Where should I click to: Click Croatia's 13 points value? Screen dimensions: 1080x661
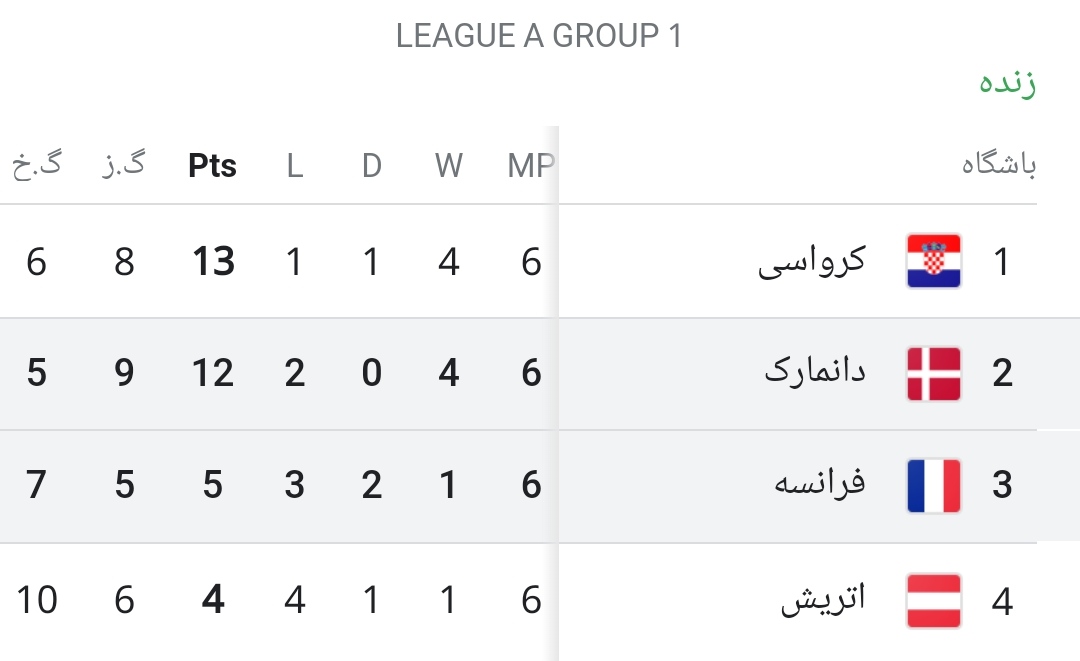214,262
